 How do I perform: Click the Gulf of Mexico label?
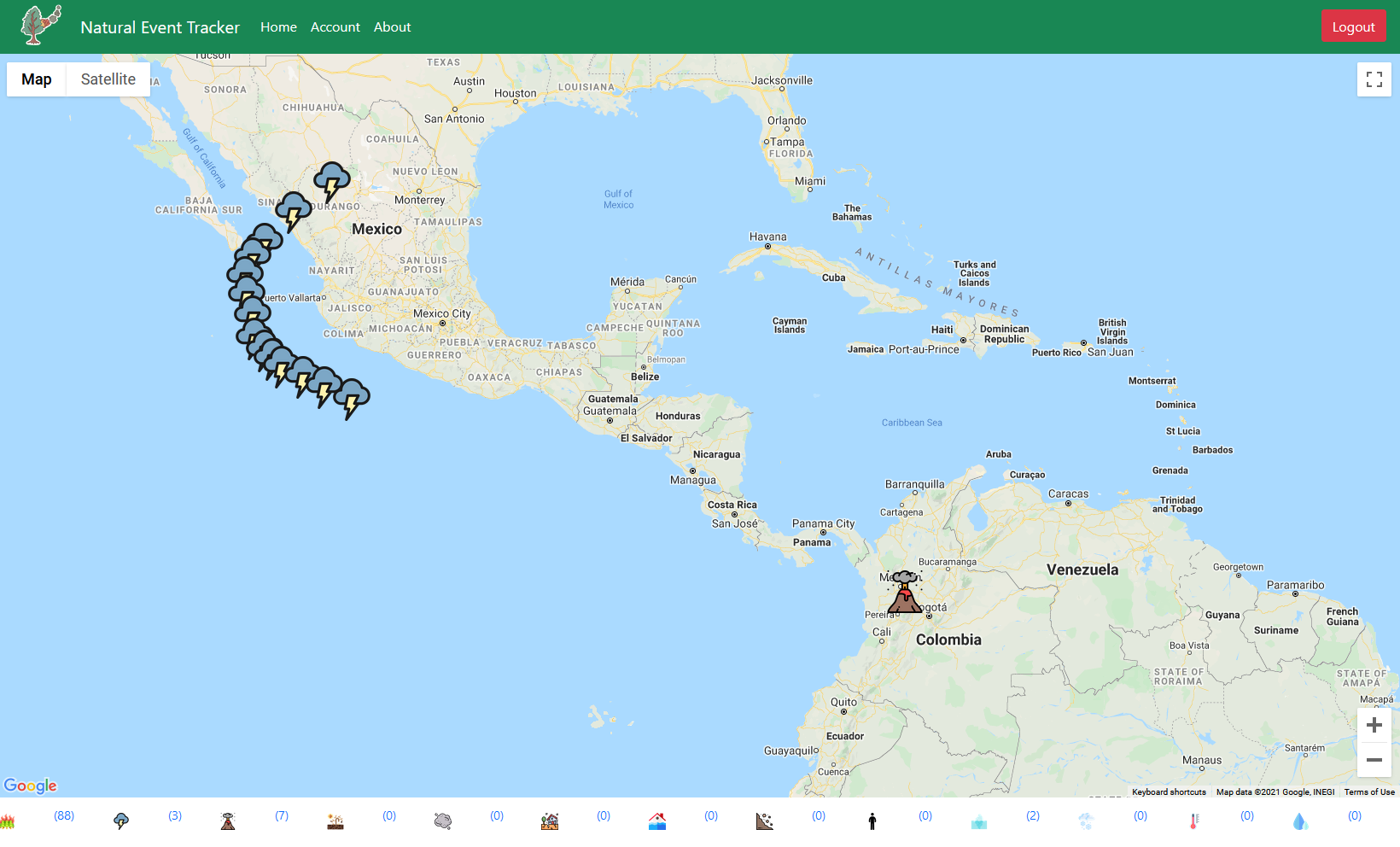619,199
